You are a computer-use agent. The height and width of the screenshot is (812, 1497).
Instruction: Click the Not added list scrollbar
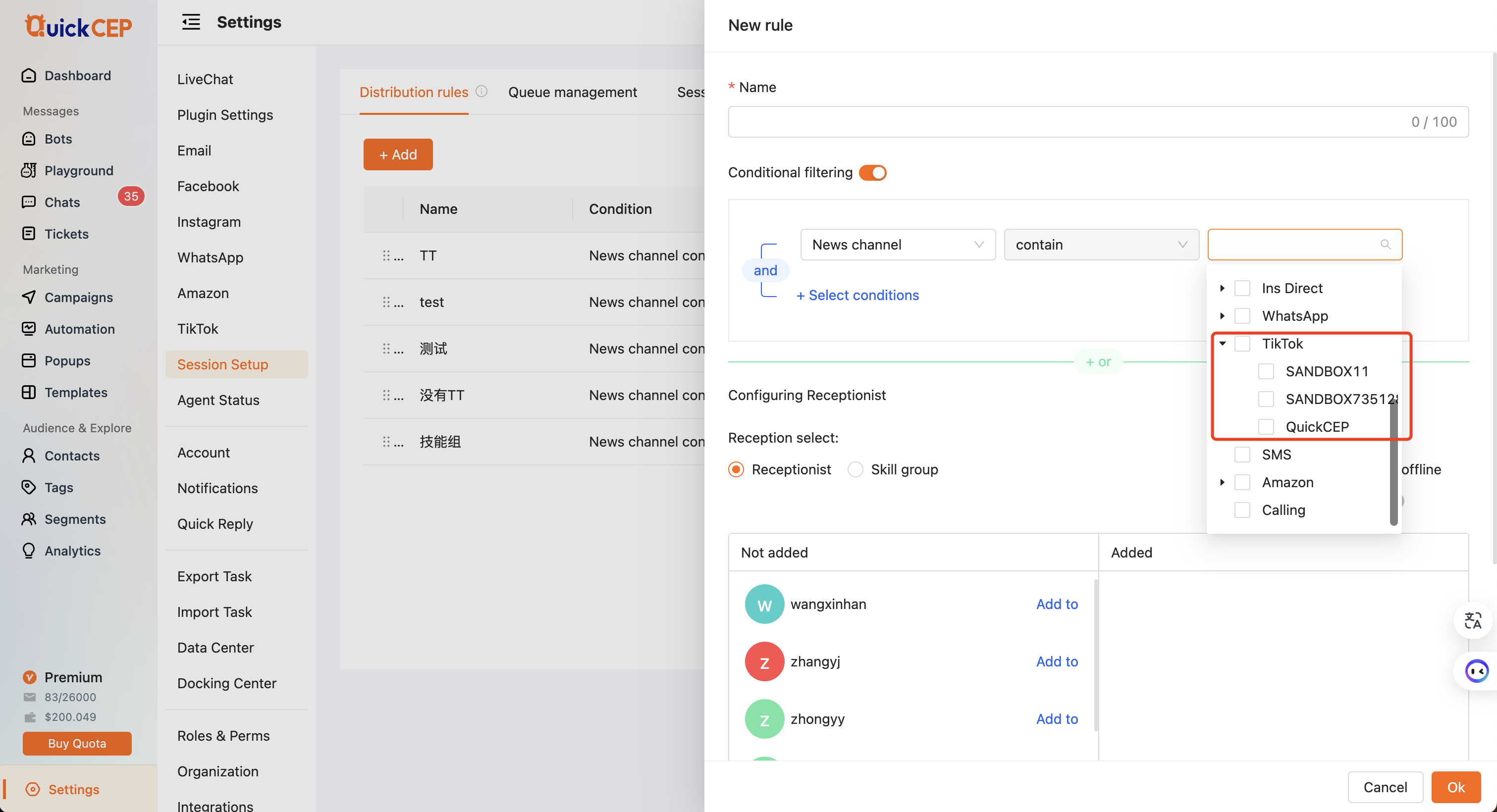coord(1095,655)
